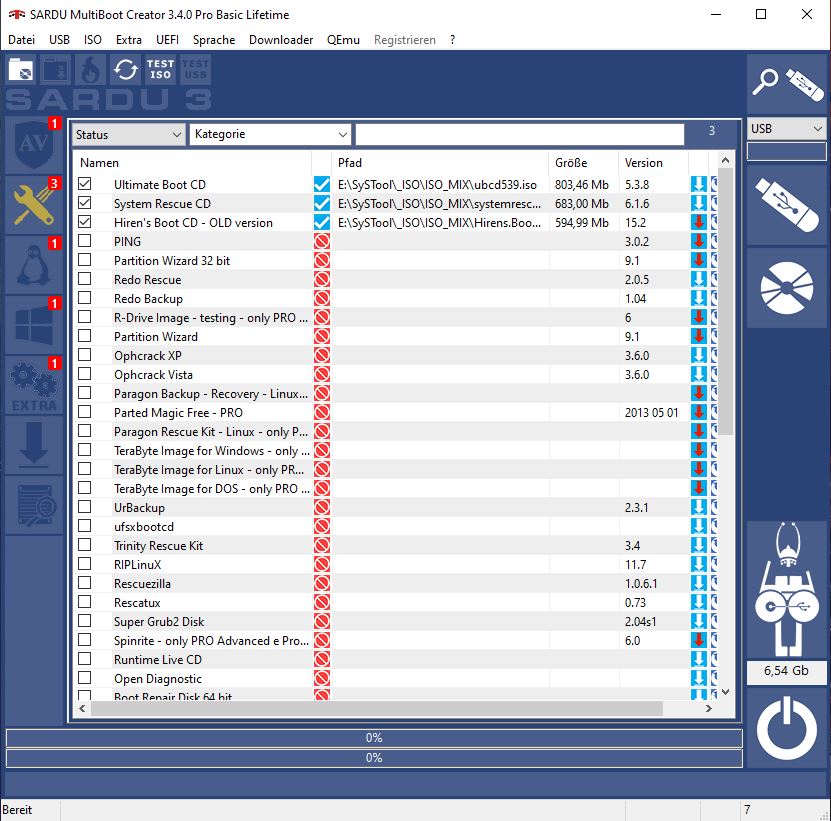Select the ufsxbootcd row
The image size is (831, 821).
(x=395, y=526)
